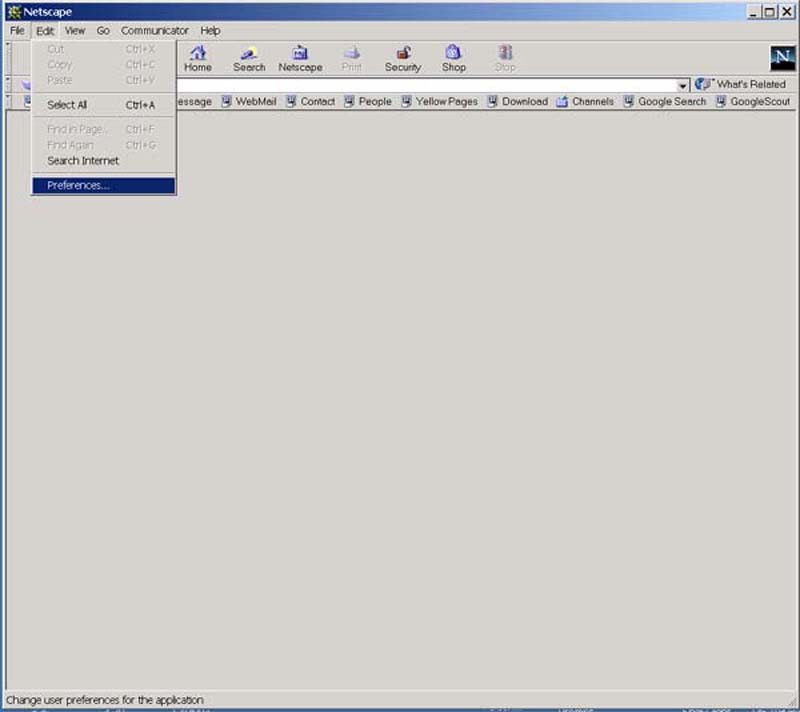Screen dimensions: 800x712
Task: Click the Print toolbar icon
Action: click(352, 59)
